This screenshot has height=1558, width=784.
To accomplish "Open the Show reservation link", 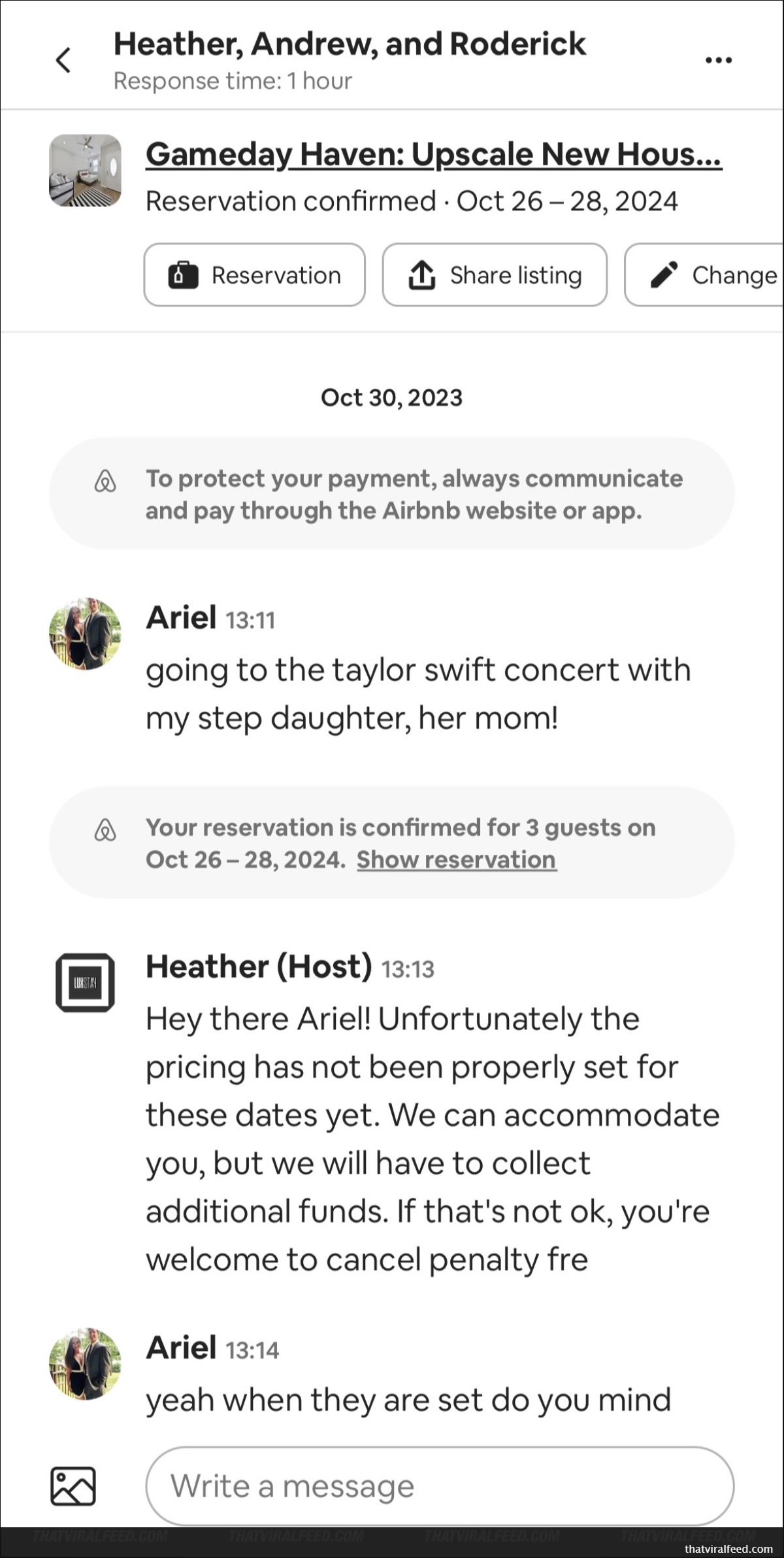I will pyautogui.click(x=457, y=859).
